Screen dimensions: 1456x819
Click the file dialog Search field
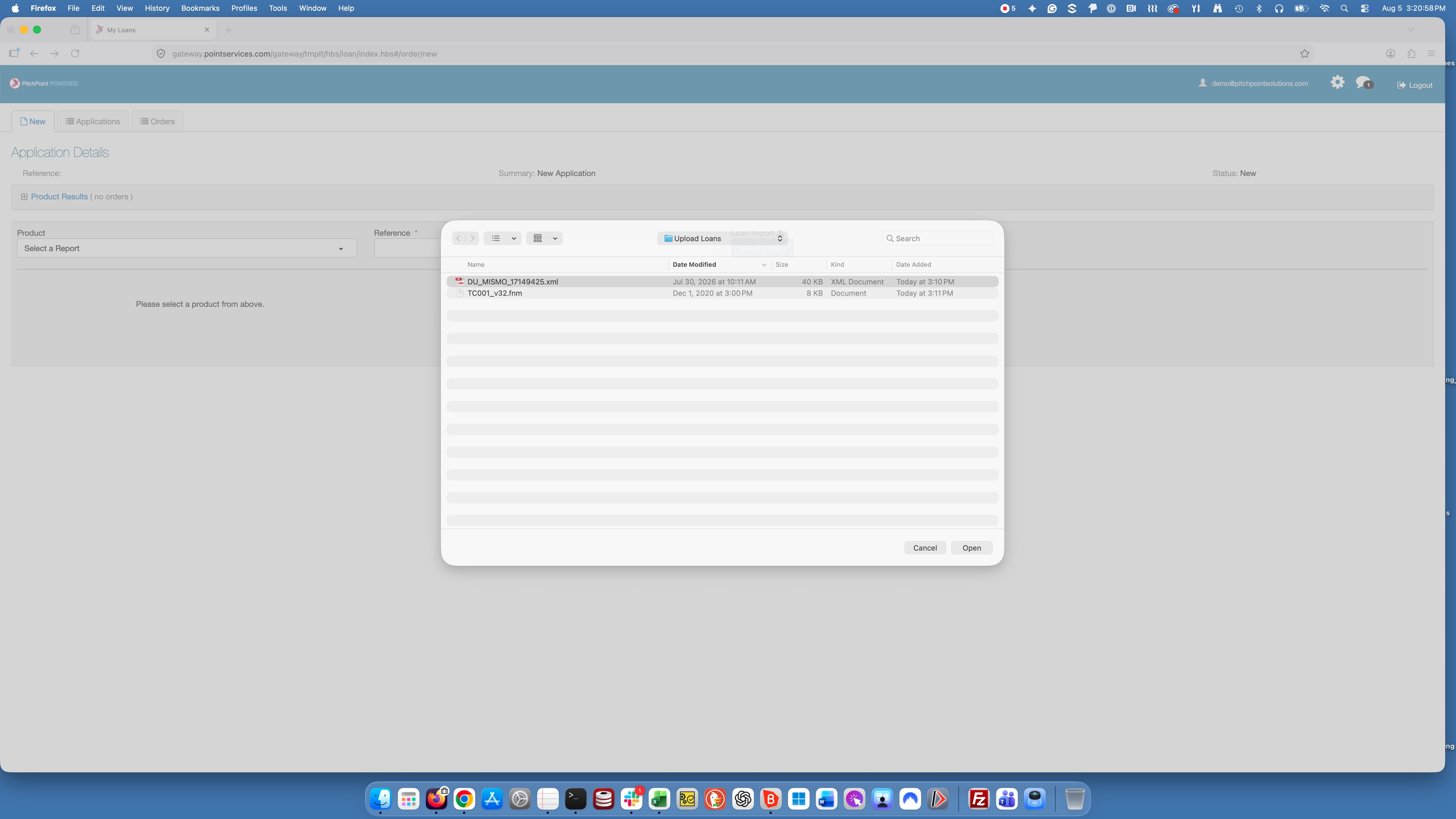[x=938, y=239]
